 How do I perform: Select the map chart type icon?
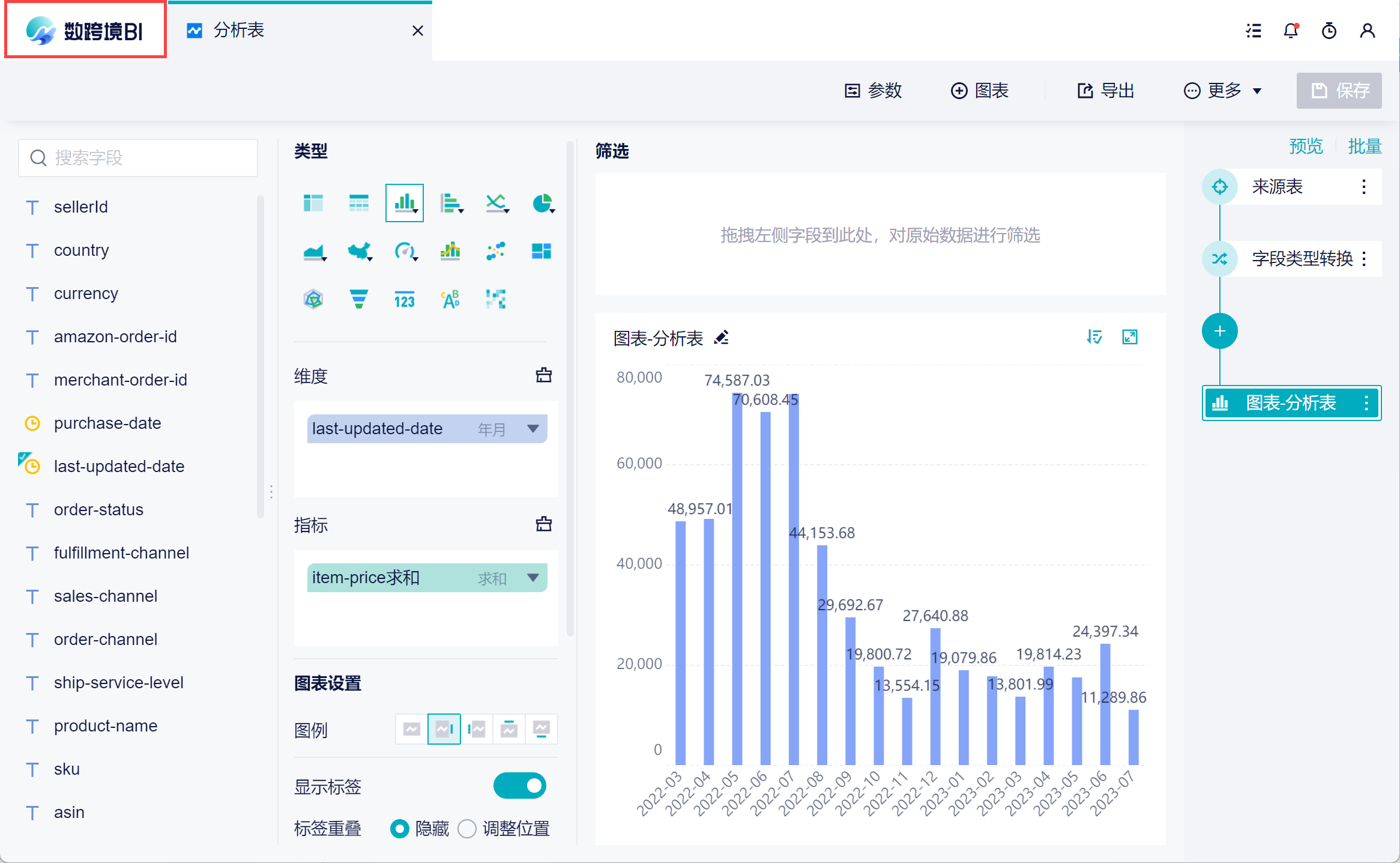358,251
